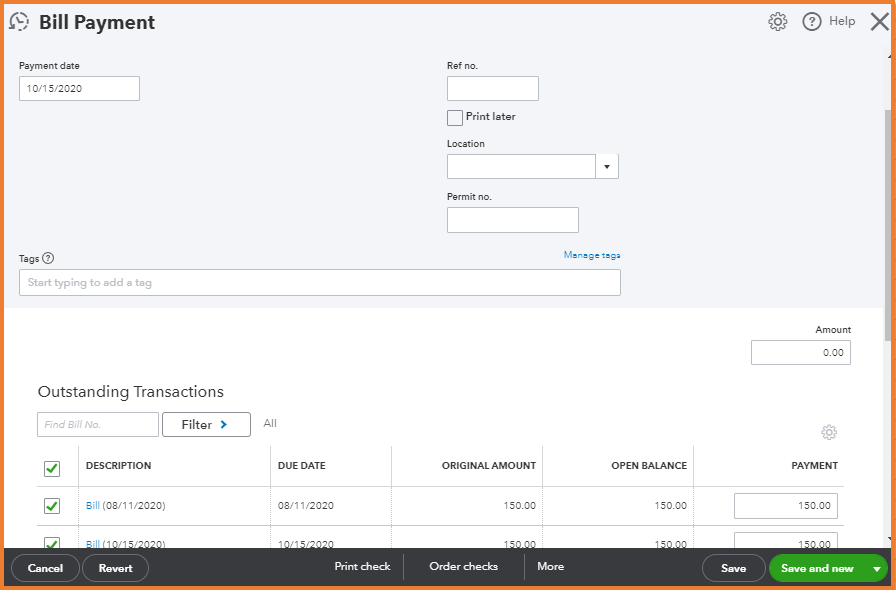Image resolution: width=896 pixels, height=590 pixels.
Task: Click the Tags help tooltip icon
Action: click(48, 258)
